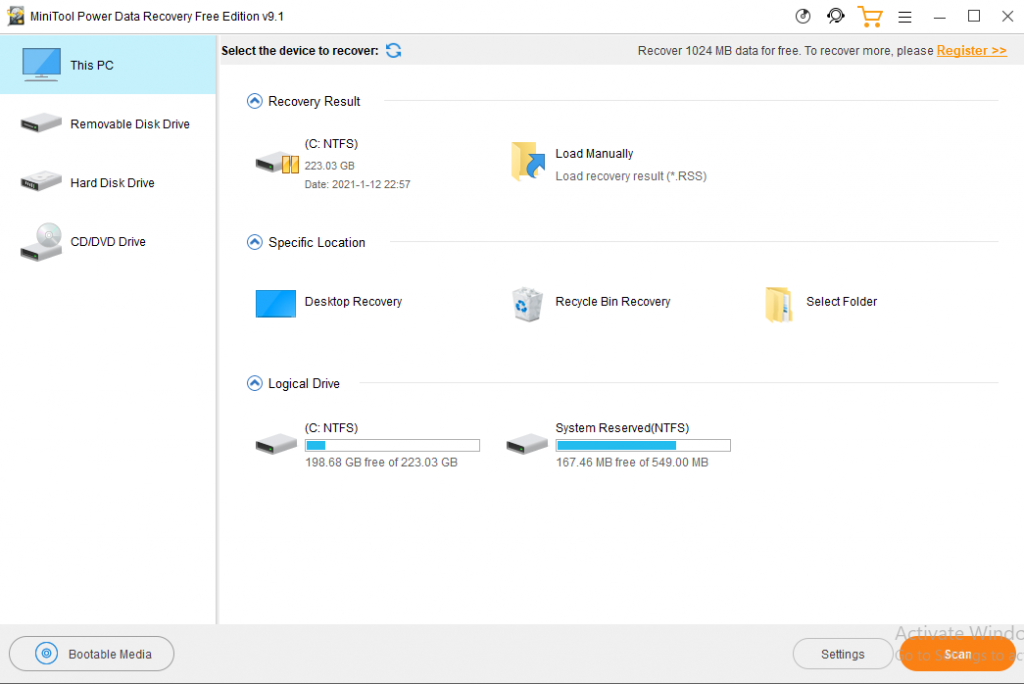The width and height of the screenshot is (1024, 684).
Task: Open the Register link
Action: click(x=971, y=50)
